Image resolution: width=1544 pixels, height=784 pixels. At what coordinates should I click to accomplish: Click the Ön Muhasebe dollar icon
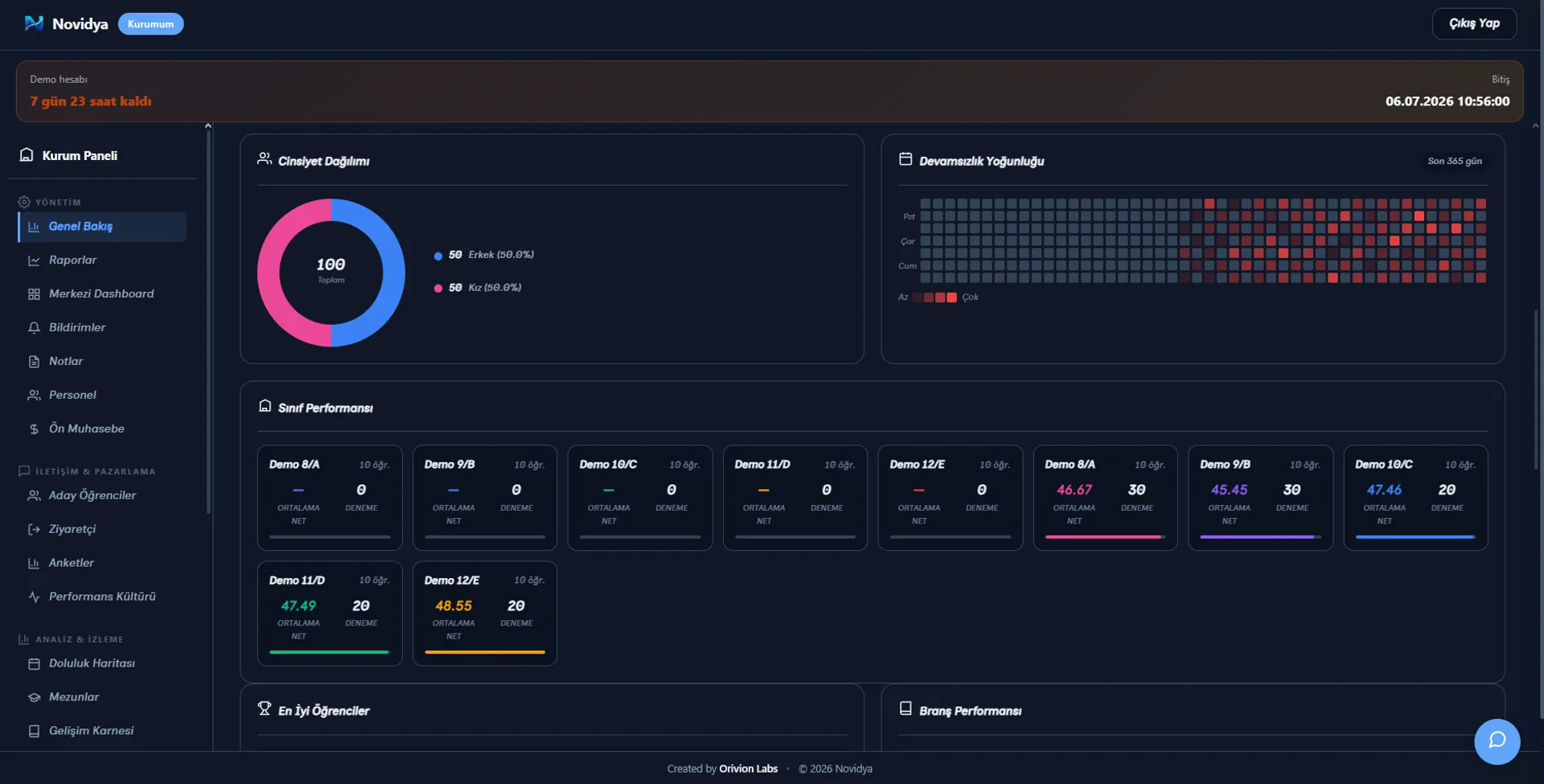pyautogui.click(x=34, y=429)
